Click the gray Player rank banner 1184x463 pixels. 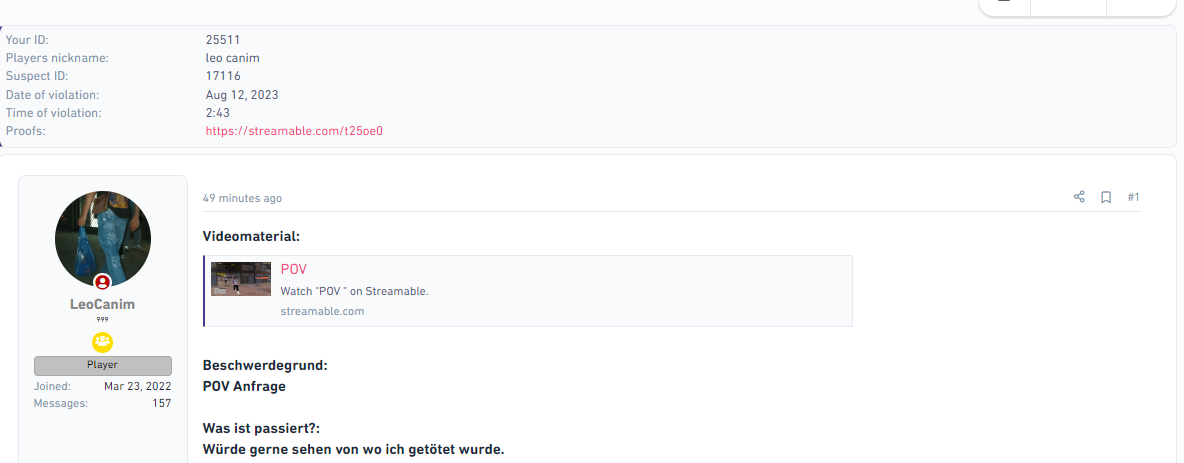pyautogui.click(x=103, y=366)
